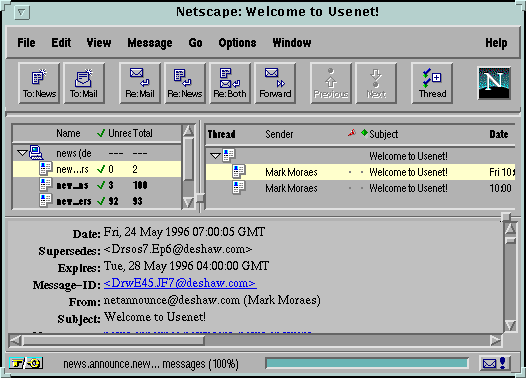Screen dimensions: 526x378
Task: Click the Total column header
Action: [142, 133]
